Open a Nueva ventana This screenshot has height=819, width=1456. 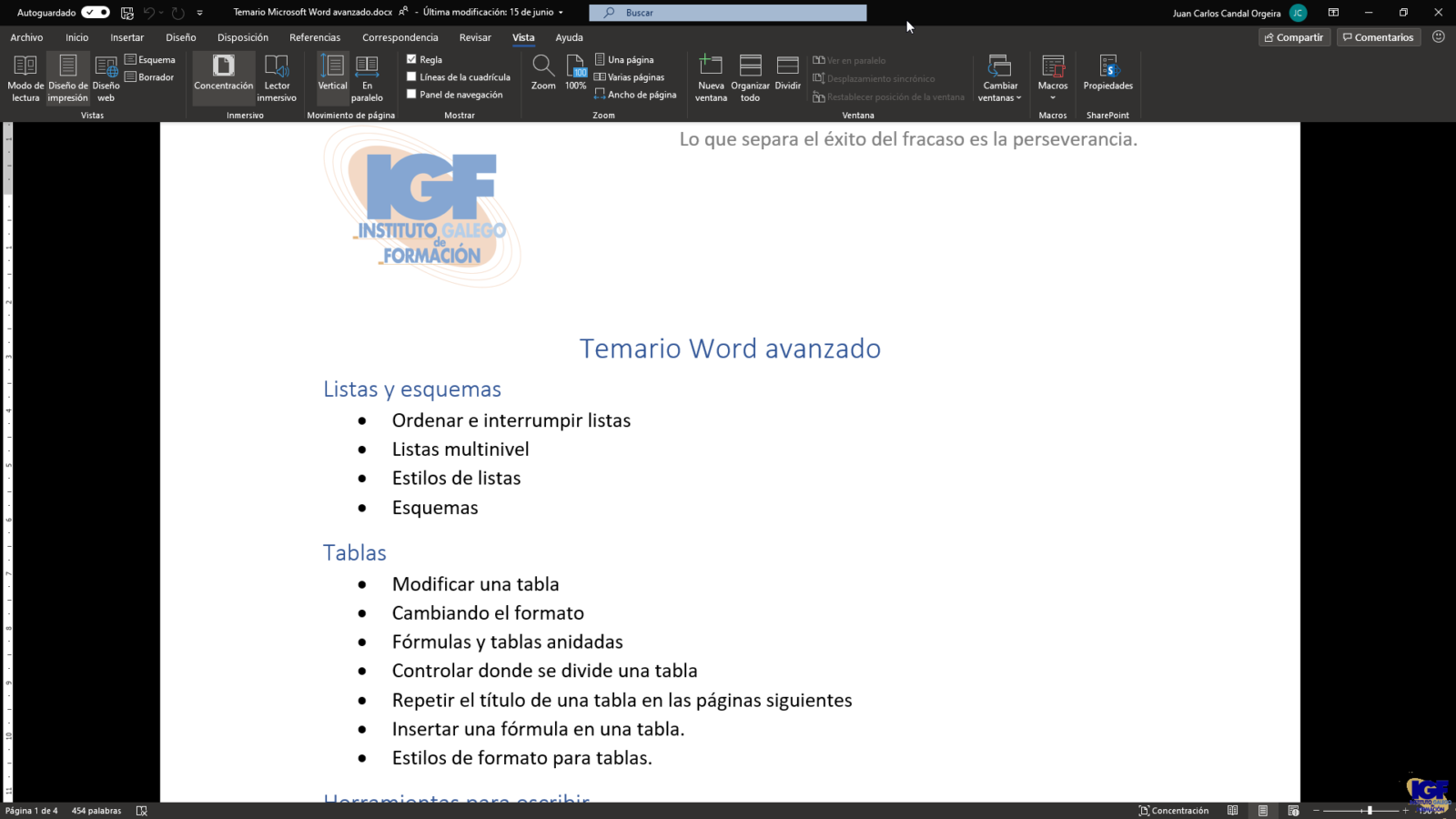(711, 77)
